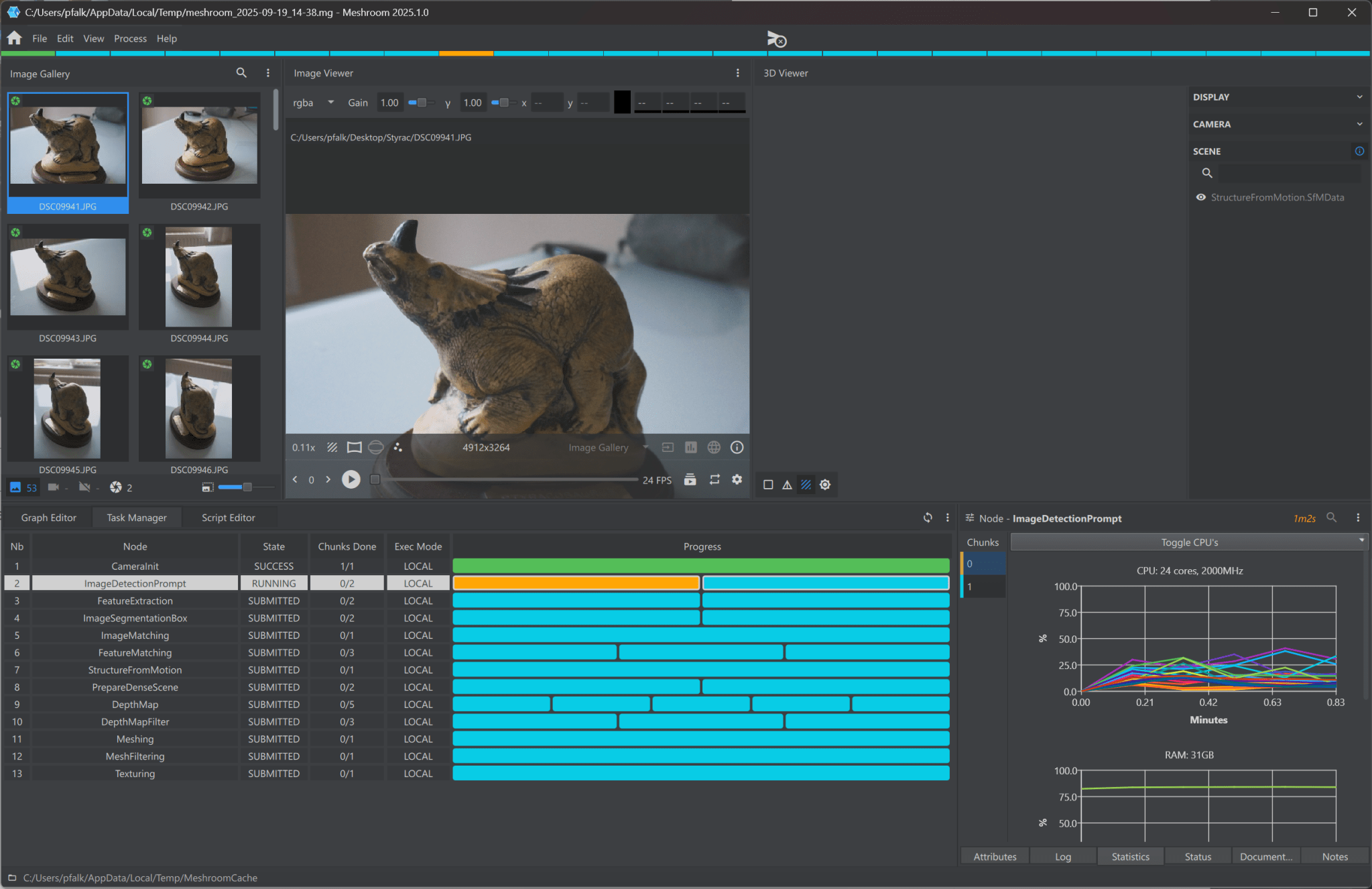Open Image Gallery three-dot menu

click(268, 73)
